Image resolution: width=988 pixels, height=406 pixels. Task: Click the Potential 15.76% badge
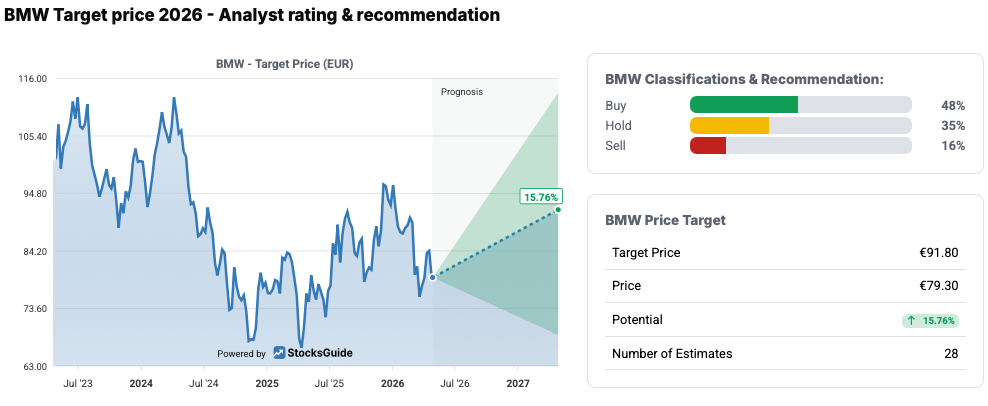[x=930, y=320]
